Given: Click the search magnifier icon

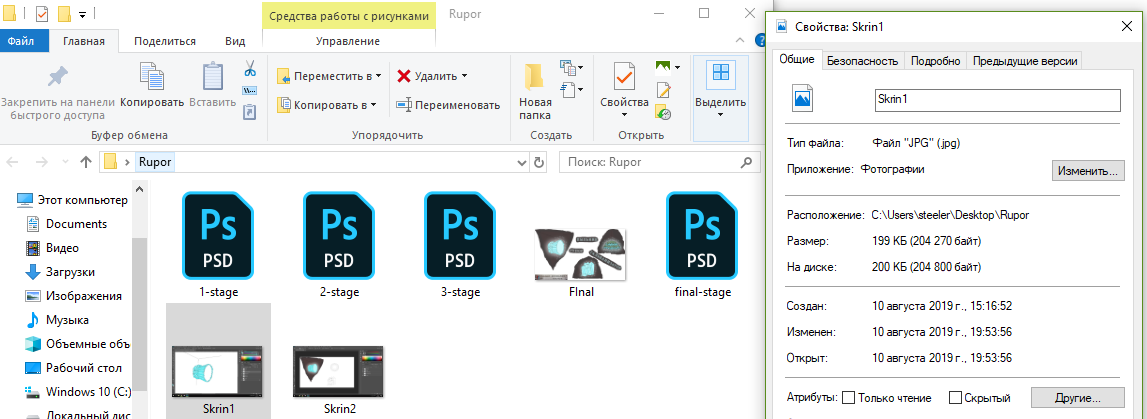Looking at the screenshot, I should click(x=745, y=162).
